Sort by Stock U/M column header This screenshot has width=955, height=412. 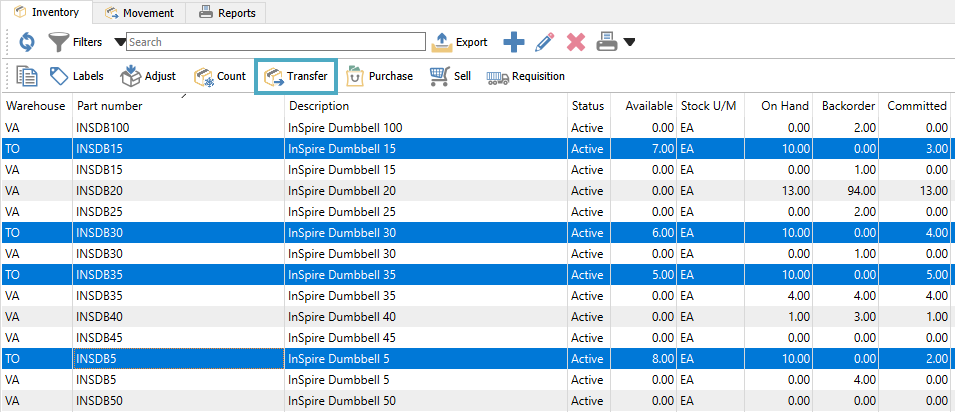pyautogui.click(x=708, y=106)
